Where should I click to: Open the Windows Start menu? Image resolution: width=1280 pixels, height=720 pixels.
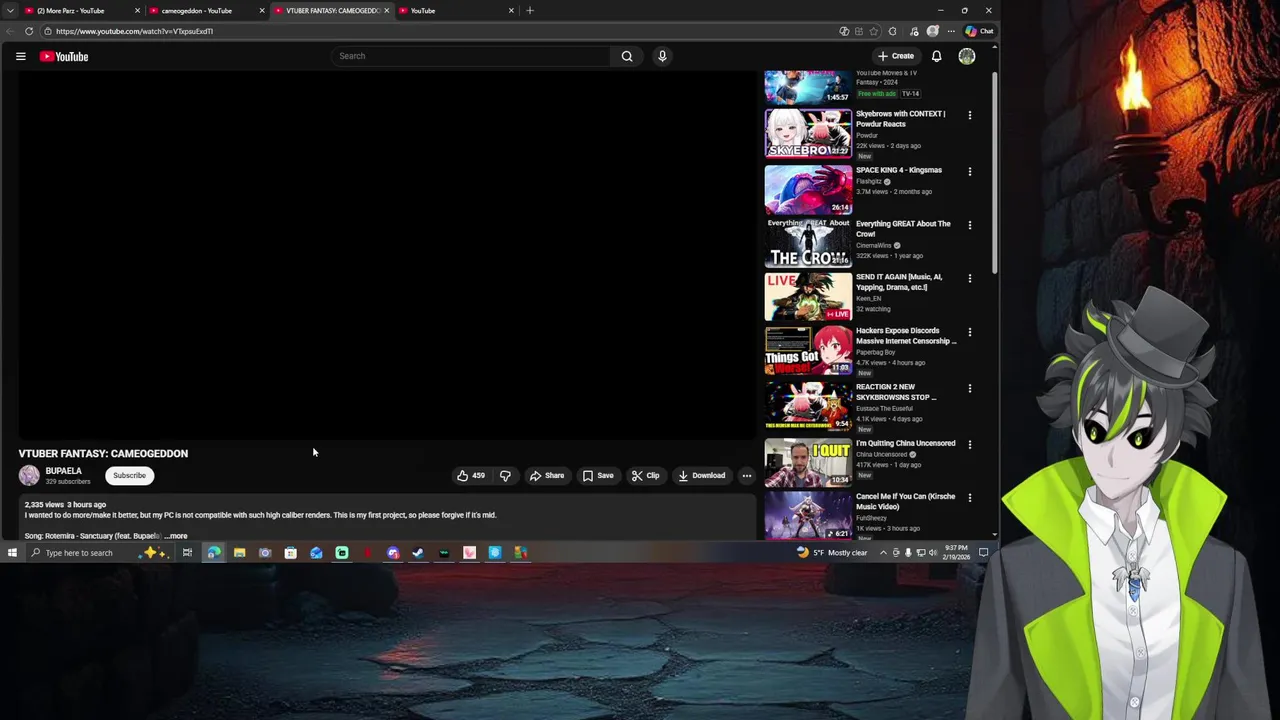click(x=12, y=553)
